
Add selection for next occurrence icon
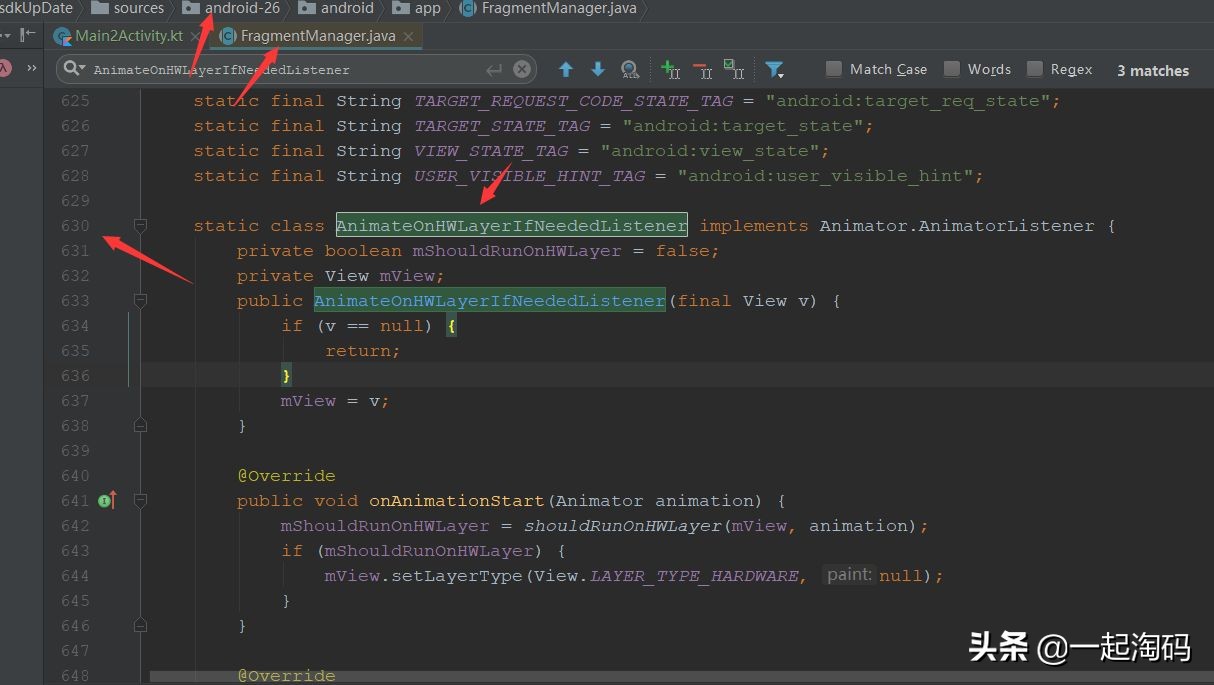[670, 70]
